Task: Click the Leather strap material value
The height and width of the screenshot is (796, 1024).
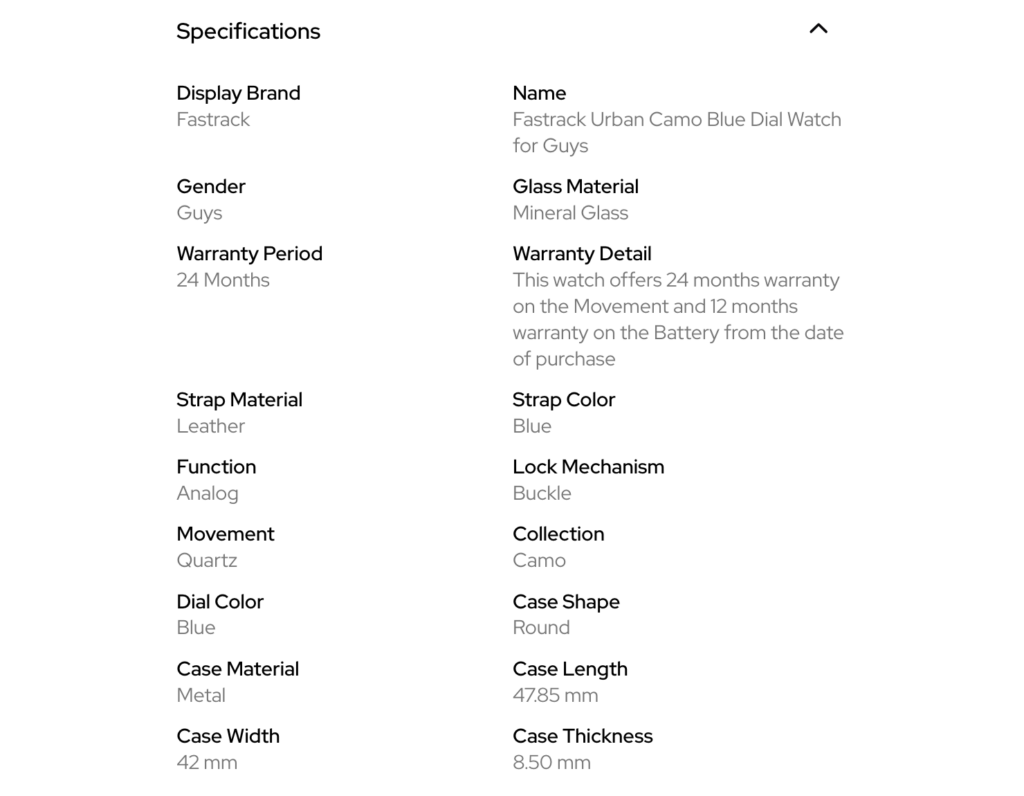Action: (210, 426)
